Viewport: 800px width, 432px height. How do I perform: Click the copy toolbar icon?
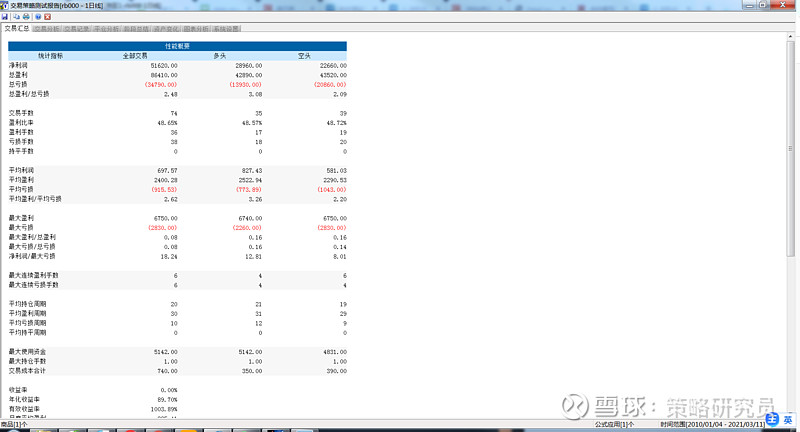(x=16, y=17)
